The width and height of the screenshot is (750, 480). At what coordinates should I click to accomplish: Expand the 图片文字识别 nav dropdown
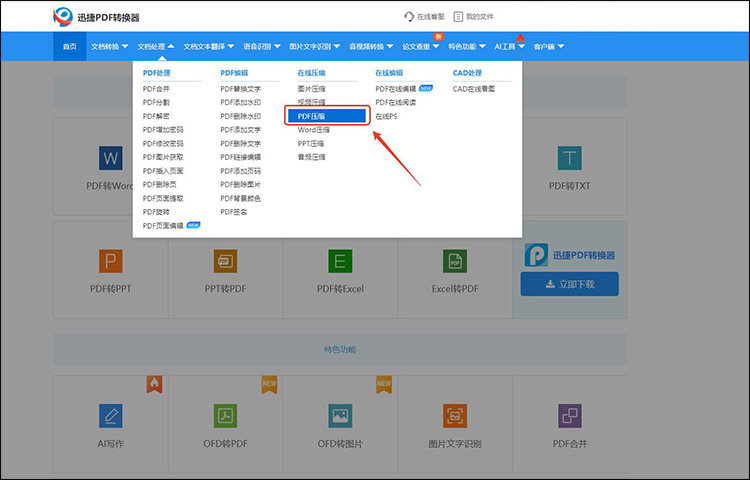coord(314,46)
